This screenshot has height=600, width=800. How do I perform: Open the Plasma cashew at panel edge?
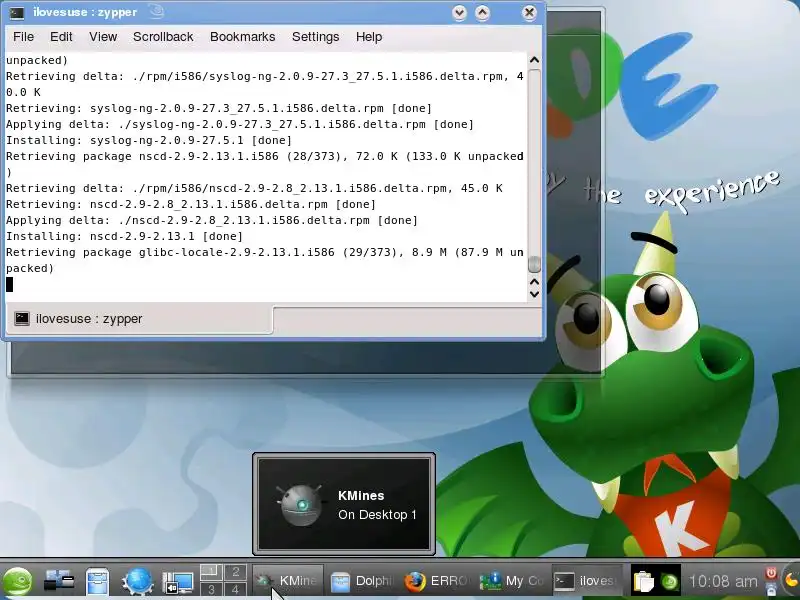tap(792, 581)
